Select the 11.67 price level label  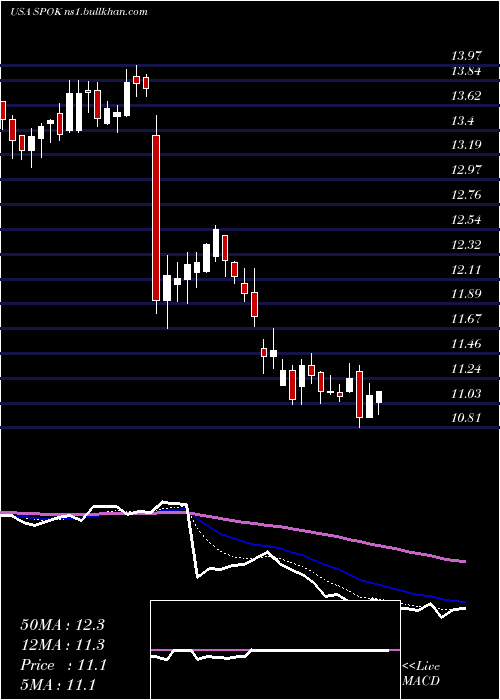tap(466, 319)
